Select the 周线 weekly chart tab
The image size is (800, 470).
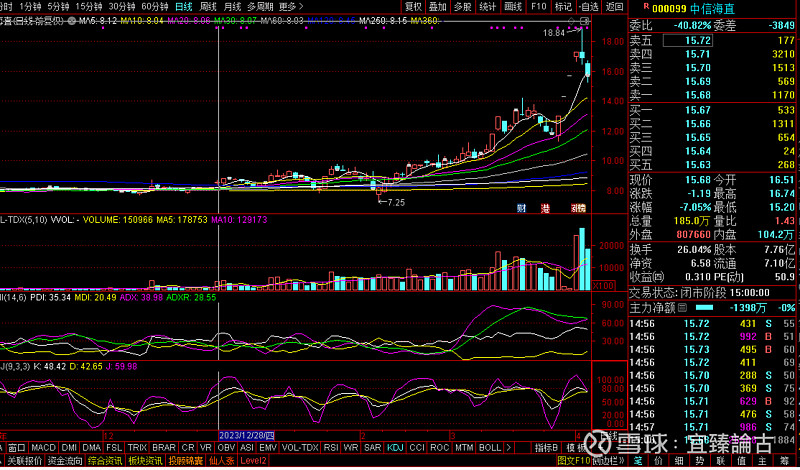[x=208, y=7]
